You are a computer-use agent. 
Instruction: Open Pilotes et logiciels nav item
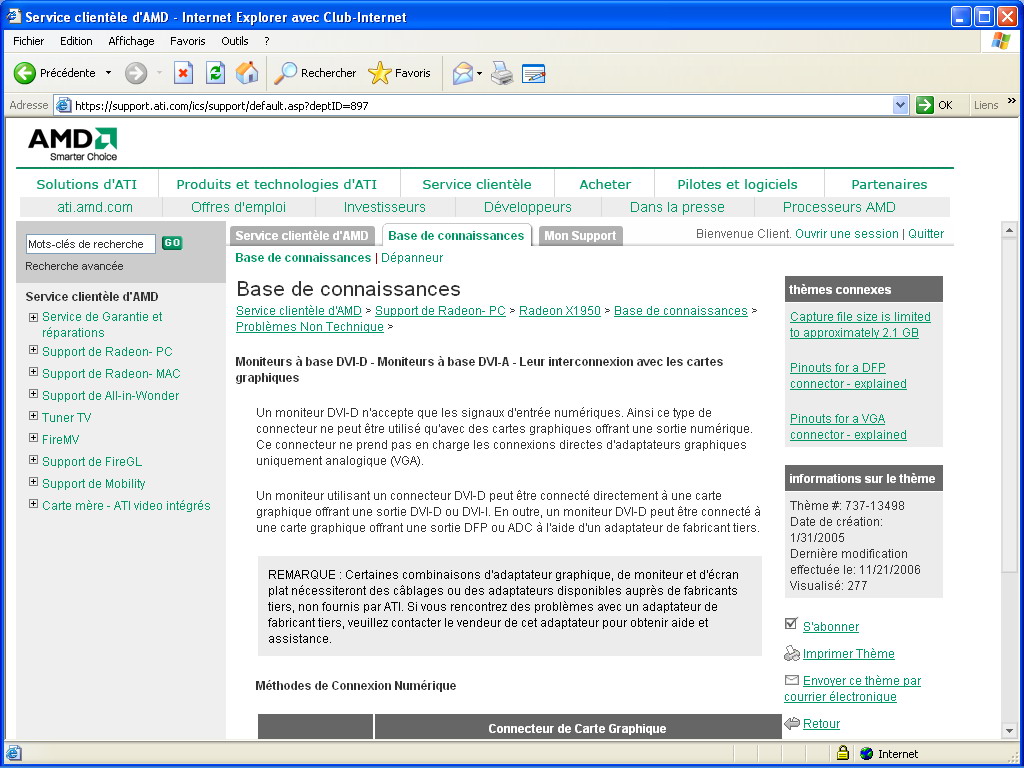[x=737, y=184]
